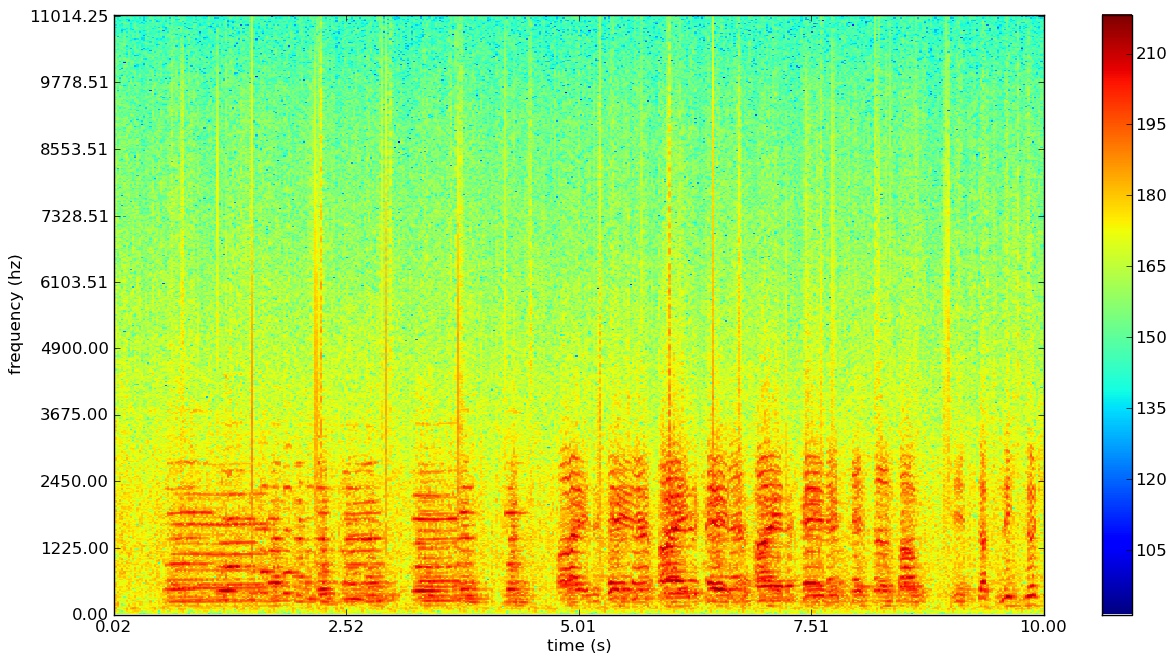1176x663 pixels.
Task: Click the 'time (s)' axis title
Action: coord(578,646)
